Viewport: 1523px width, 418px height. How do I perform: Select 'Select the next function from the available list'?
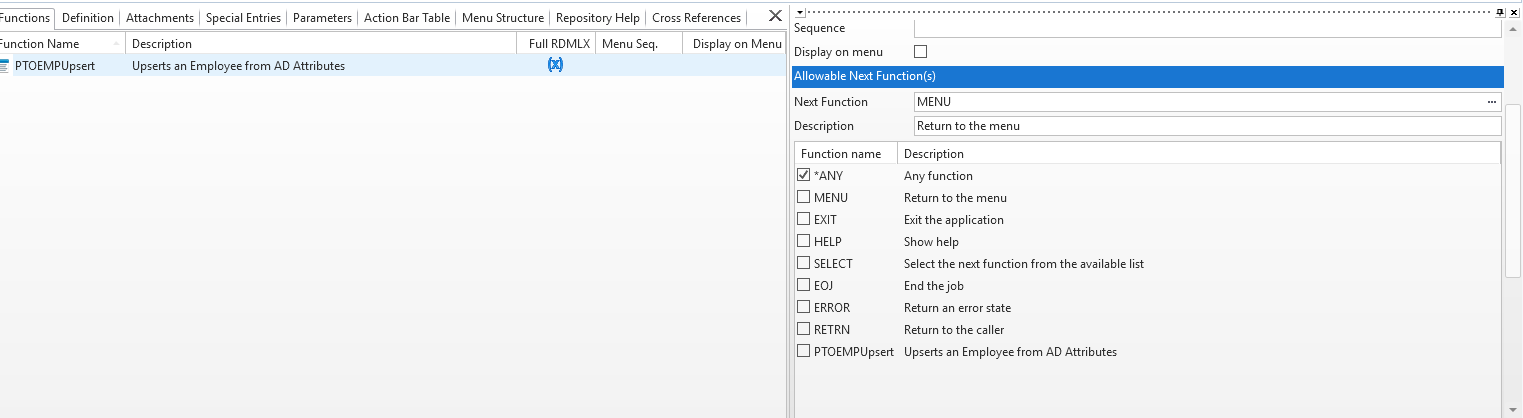tap(1024, 264)
